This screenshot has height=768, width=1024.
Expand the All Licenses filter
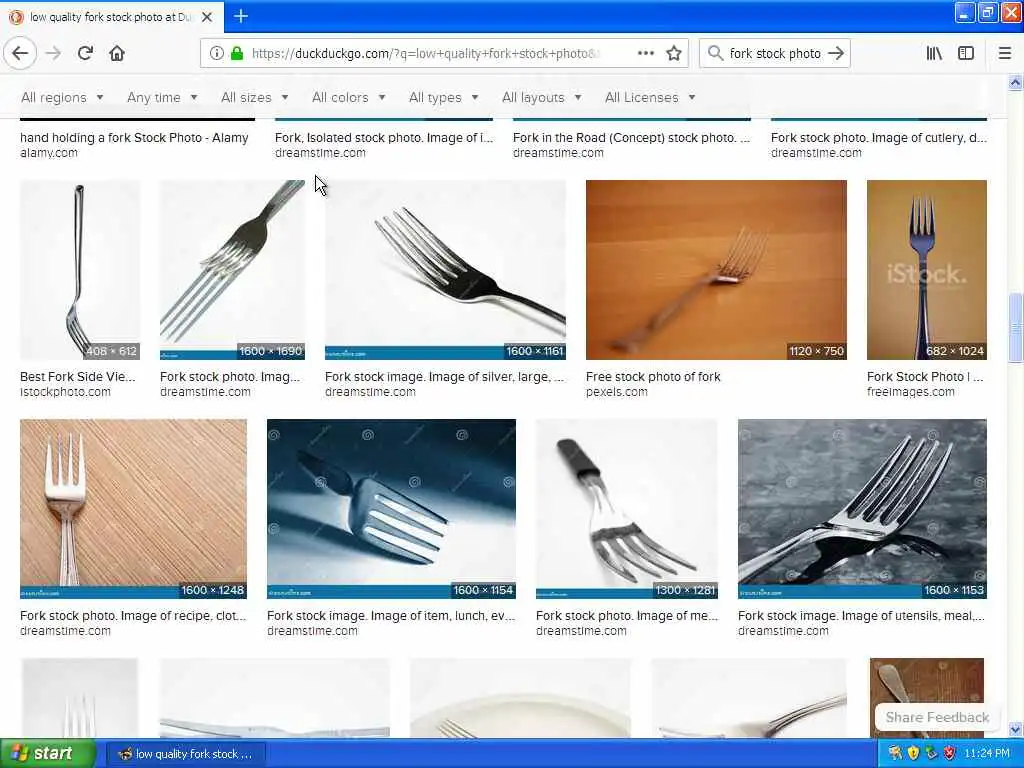click(x=650, y=97)
